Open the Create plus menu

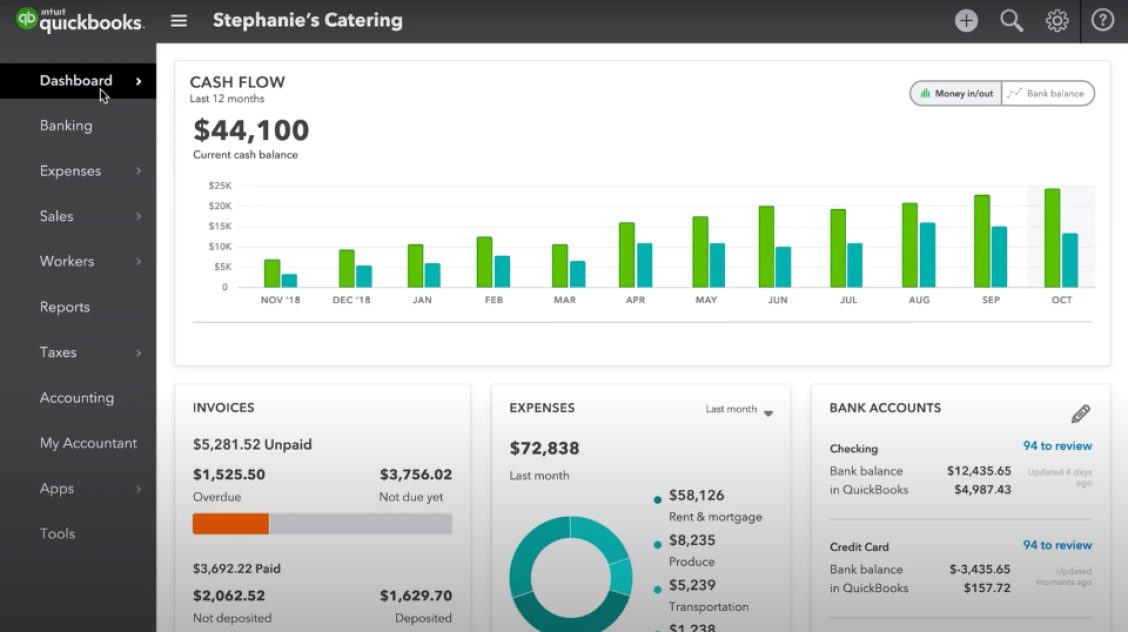click(966, 20)
